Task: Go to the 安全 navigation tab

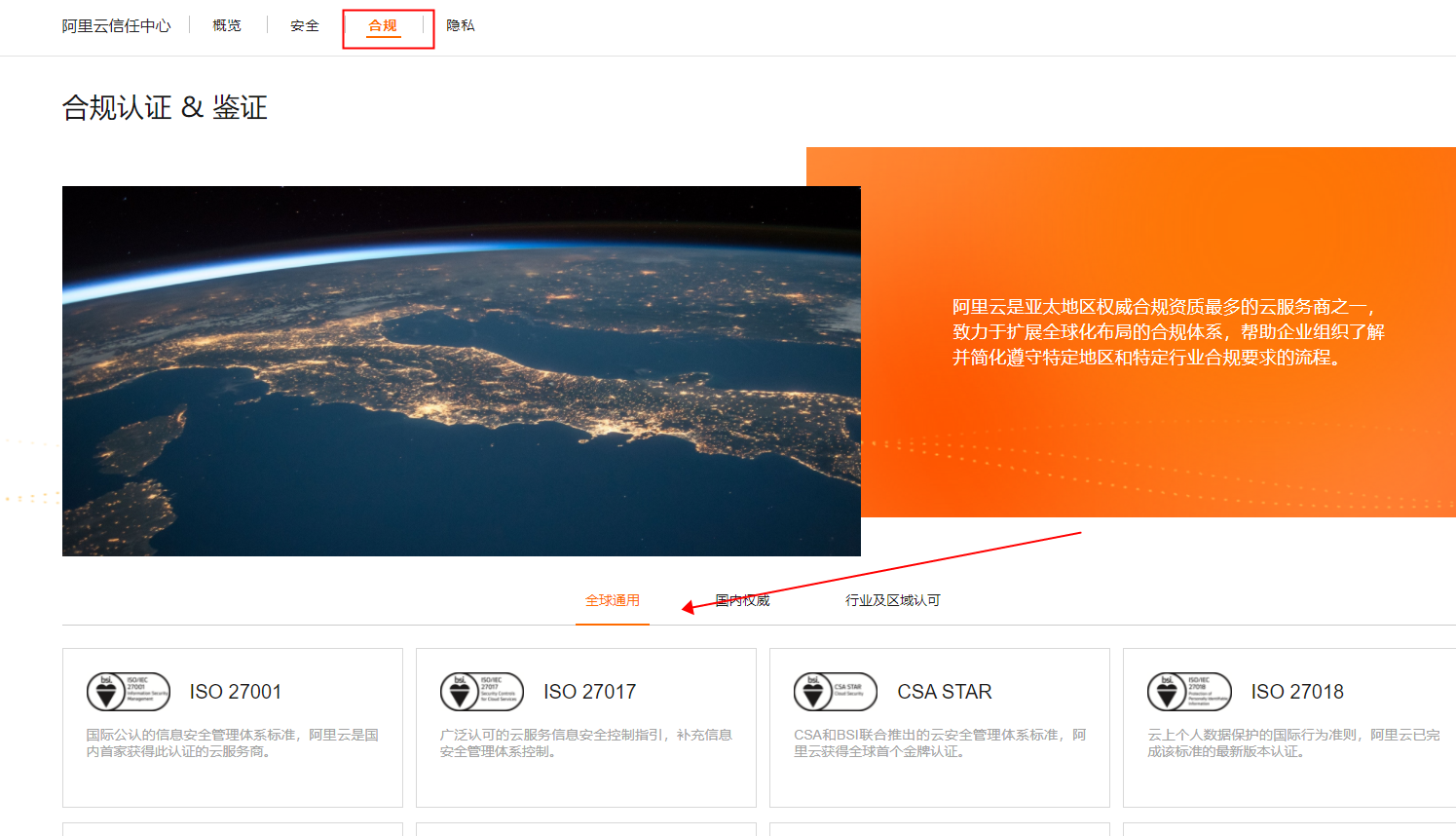Action: click(305, 25)
